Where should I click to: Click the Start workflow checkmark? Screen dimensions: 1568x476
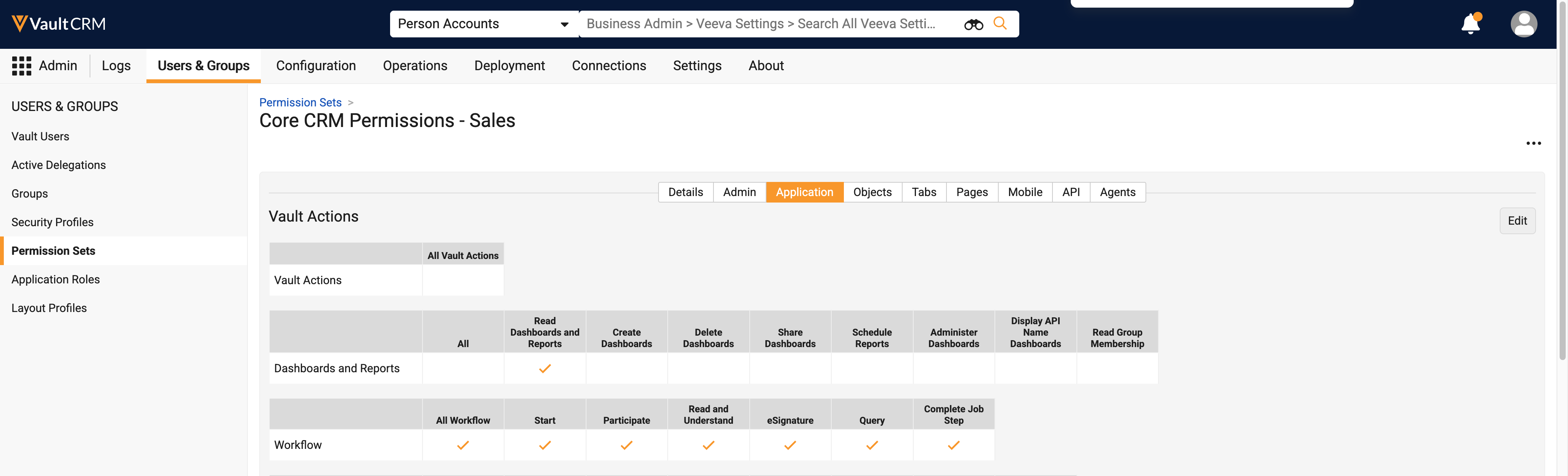[x=545, y=445]
